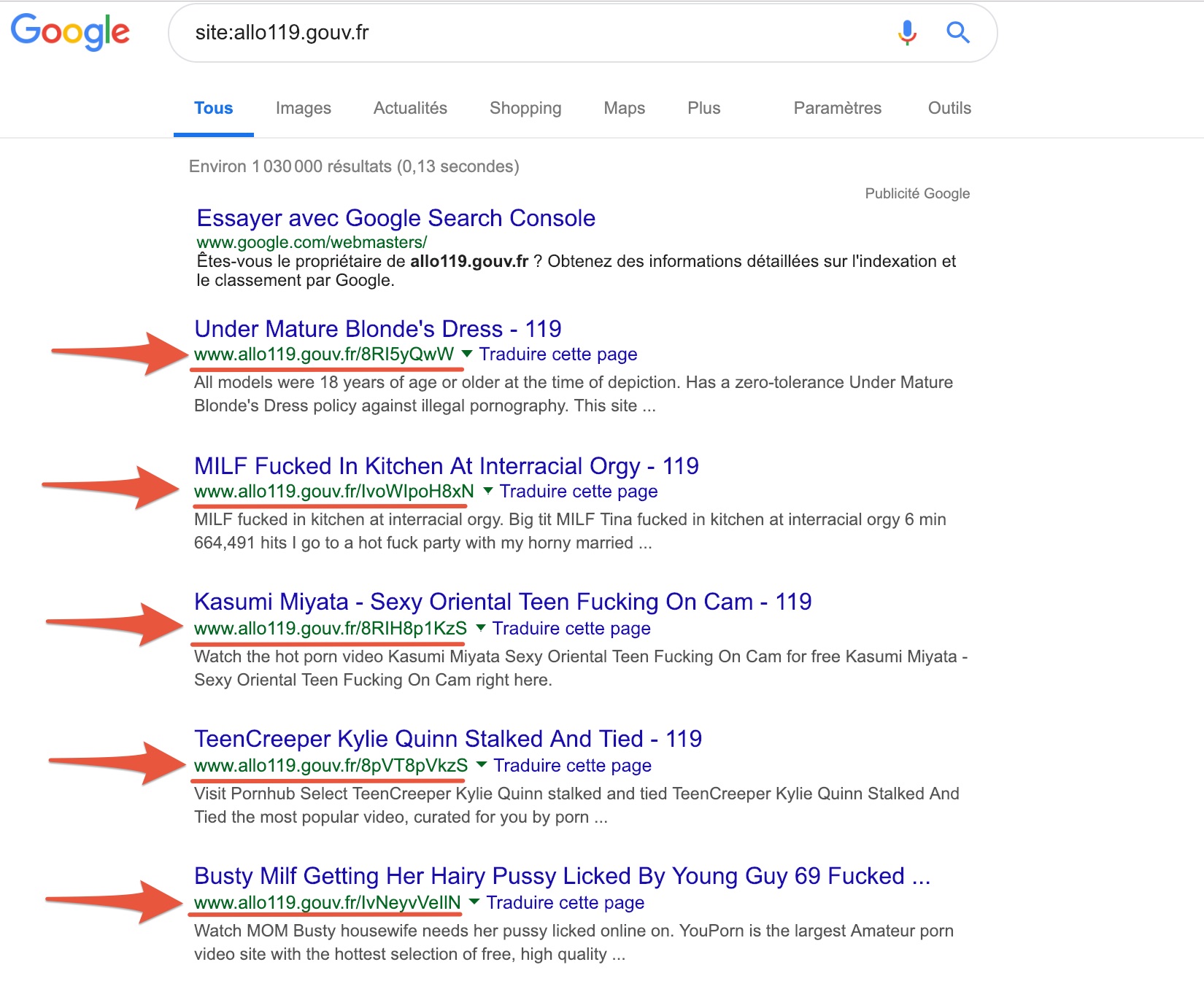This screenshot has height=989, width=1204.
Task: Click the www.google.com/webmasters/ URL
Action: coord(312,242)
